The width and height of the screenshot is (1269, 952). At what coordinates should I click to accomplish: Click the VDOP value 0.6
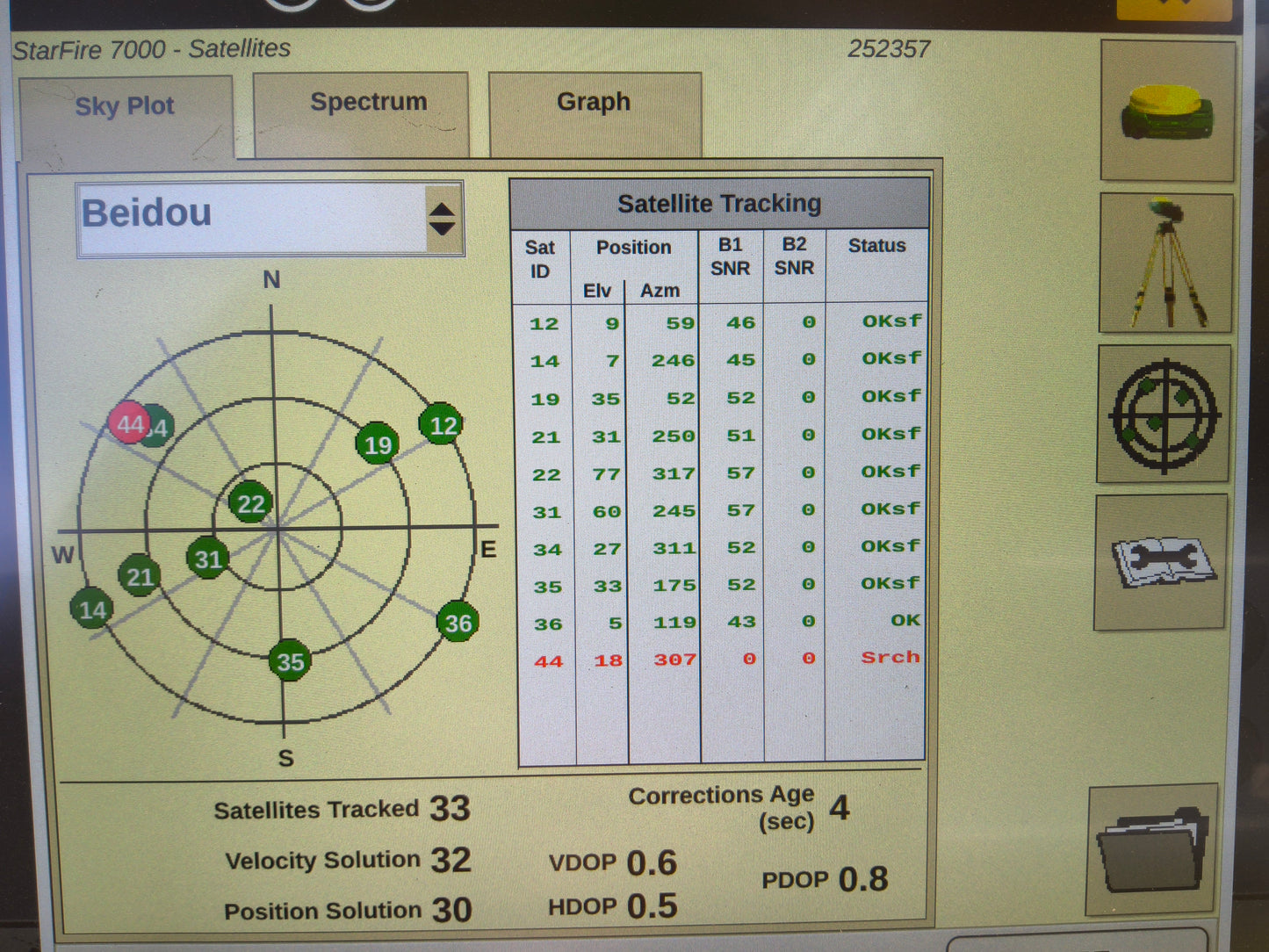point(652,863)
